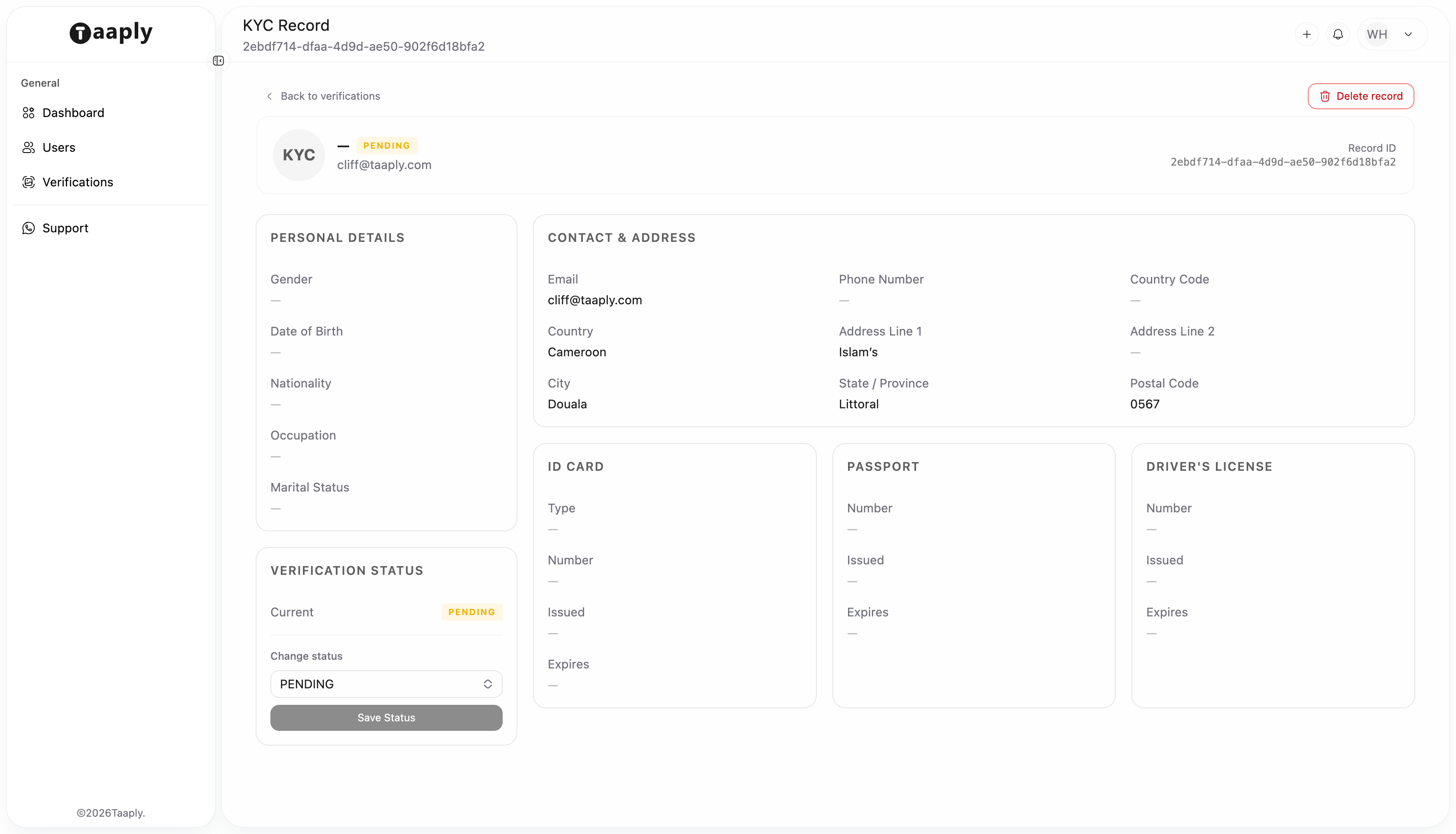1456x834 pixels.
Task: Click the Taaply logo
Action: [110, 33]
